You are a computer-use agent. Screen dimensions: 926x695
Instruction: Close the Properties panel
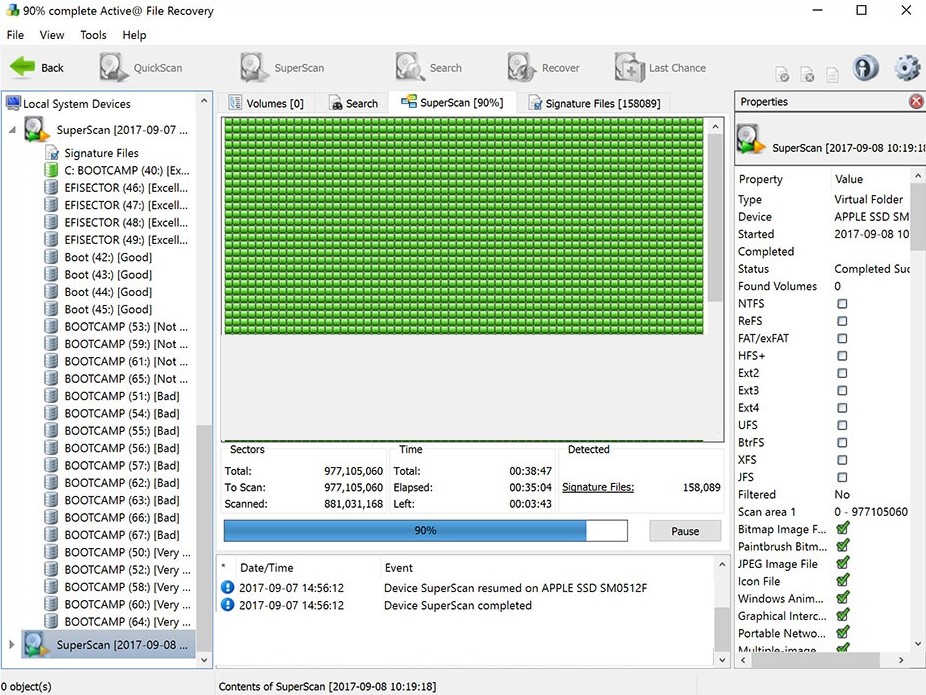point(916,102)
